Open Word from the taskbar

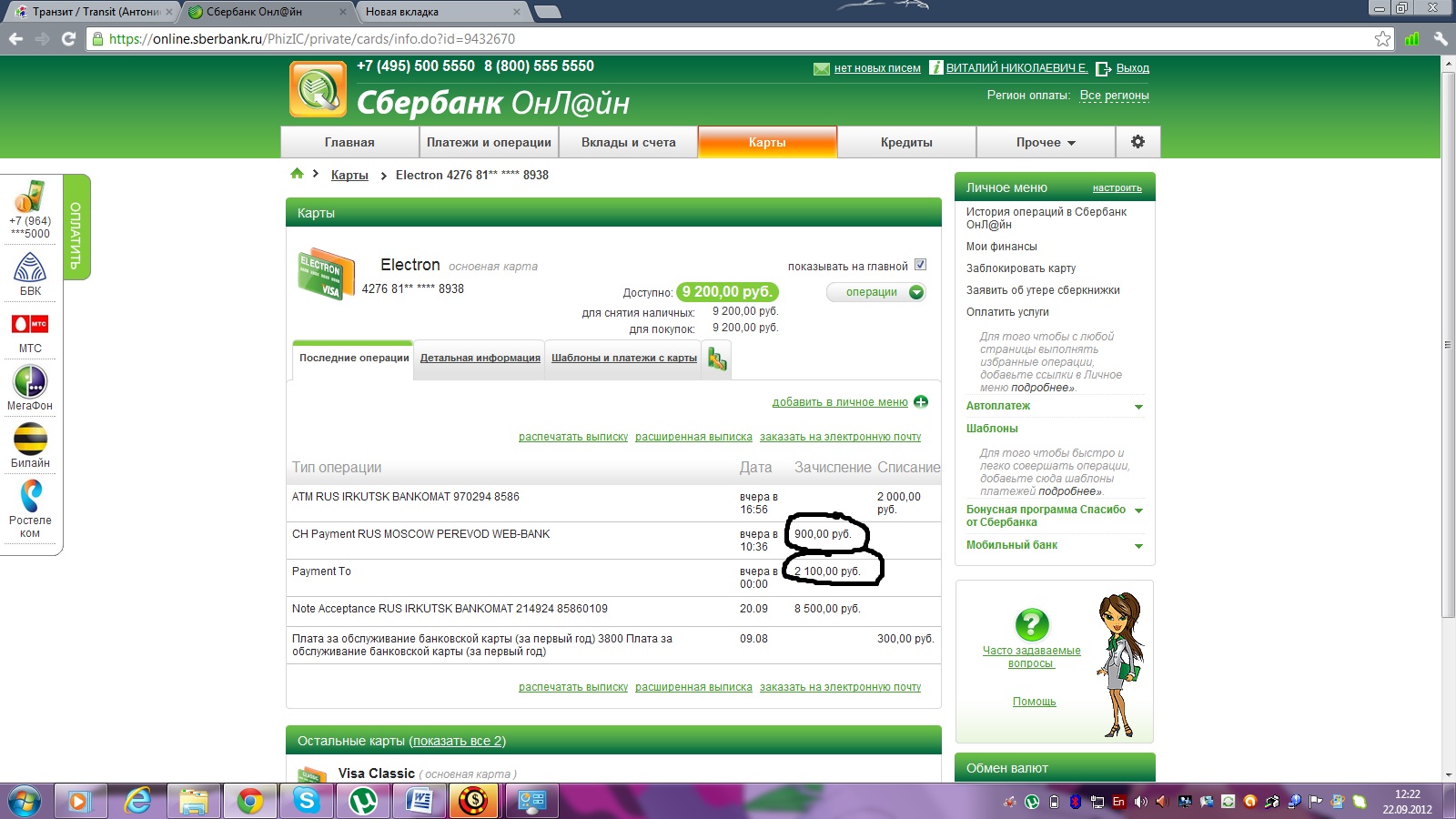[x=420, y=801]
